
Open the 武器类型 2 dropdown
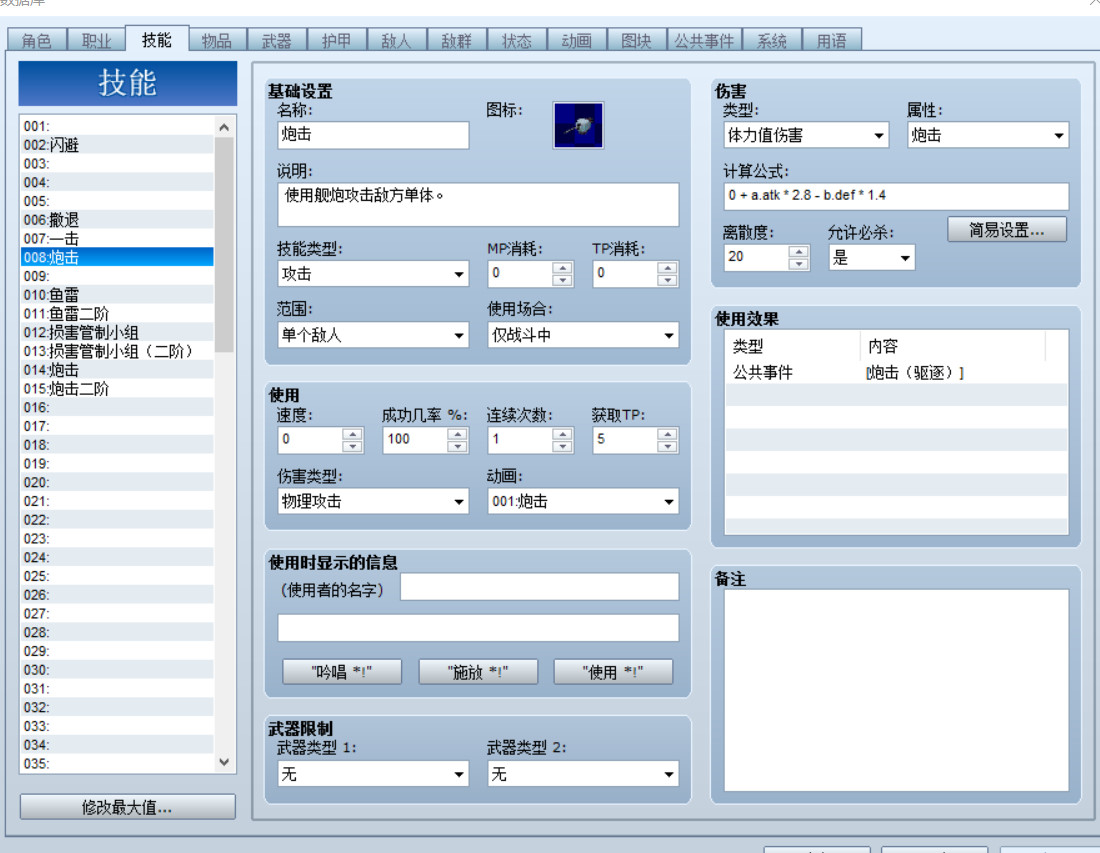(x=583, y=774)
